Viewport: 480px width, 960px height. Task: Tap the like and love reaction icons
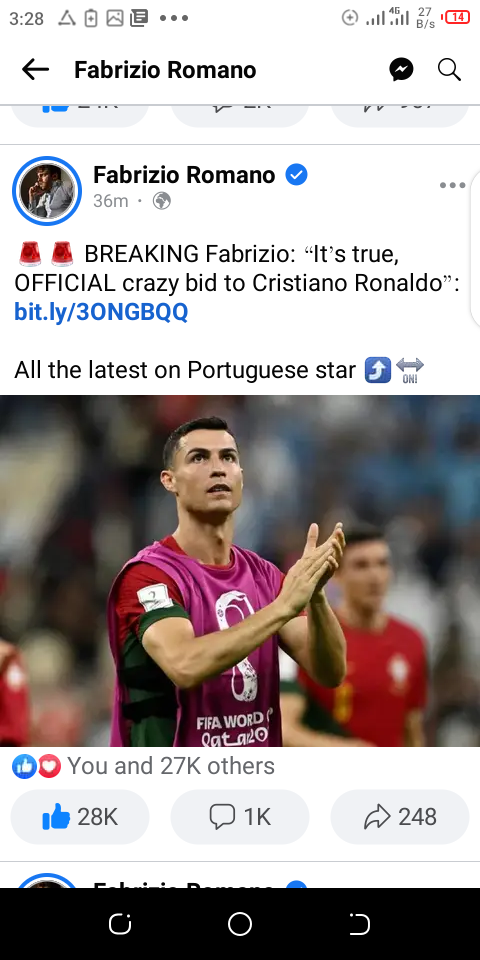[x=37, y=766]
